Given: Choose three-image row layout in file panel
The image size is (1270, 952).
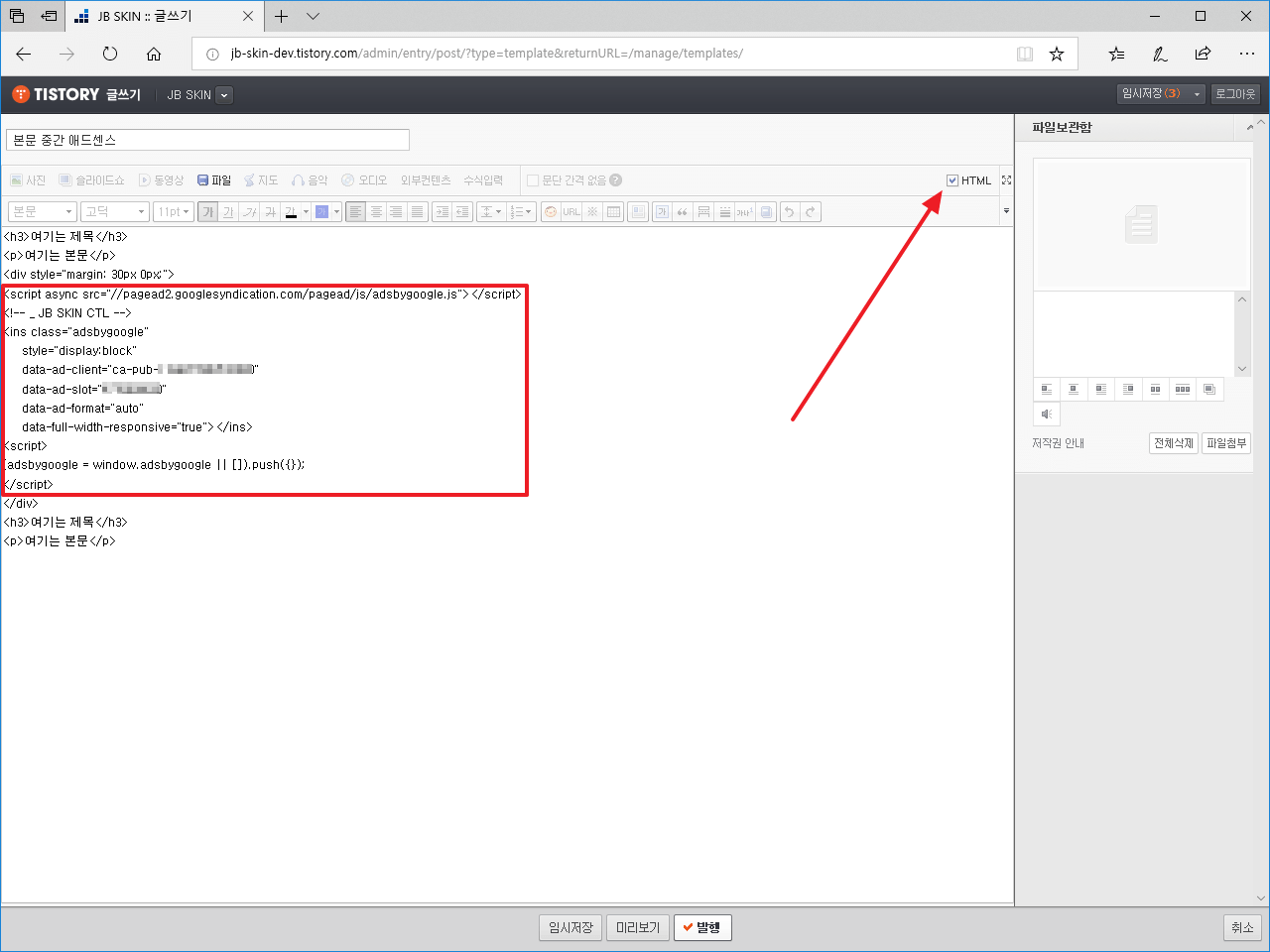Looking at the screenshot, I should (x=1183, y=390).
